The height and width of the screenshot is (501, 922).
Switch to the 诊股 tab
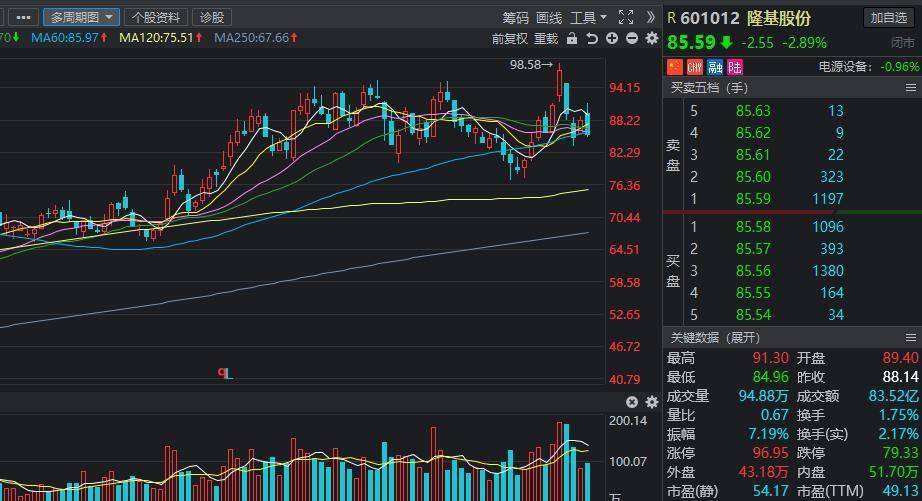click(x=212, y=17)
